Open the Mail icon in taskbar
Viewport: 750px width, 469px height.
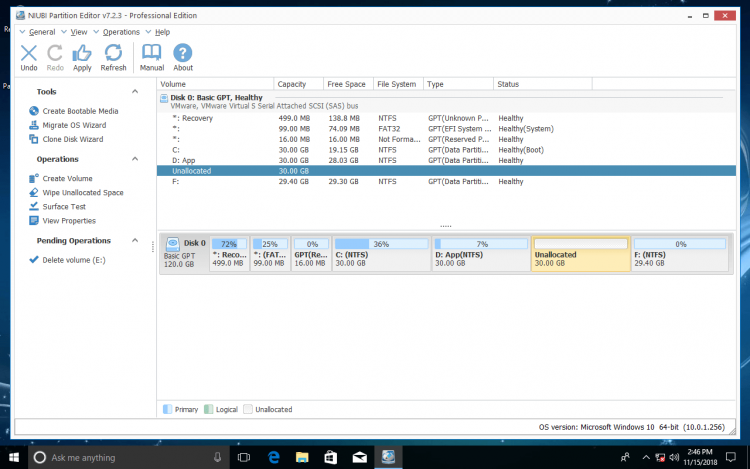point(360,458)
